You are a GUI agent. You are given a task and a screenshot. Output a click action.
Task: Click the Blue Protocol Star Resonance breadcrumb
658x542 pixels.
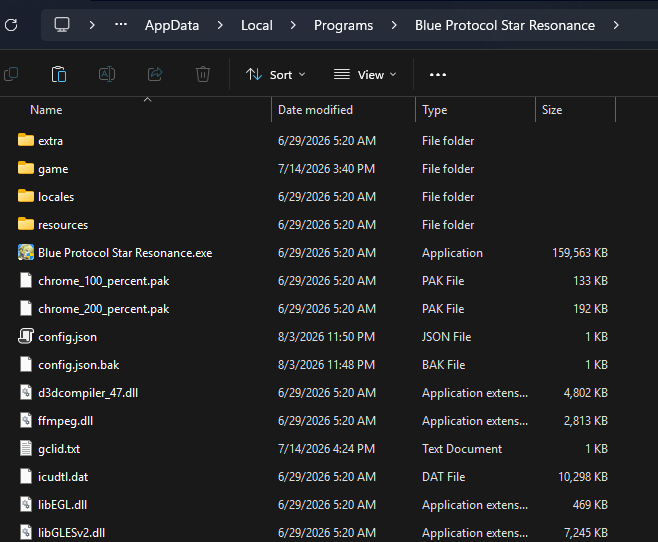click(505, 26)
